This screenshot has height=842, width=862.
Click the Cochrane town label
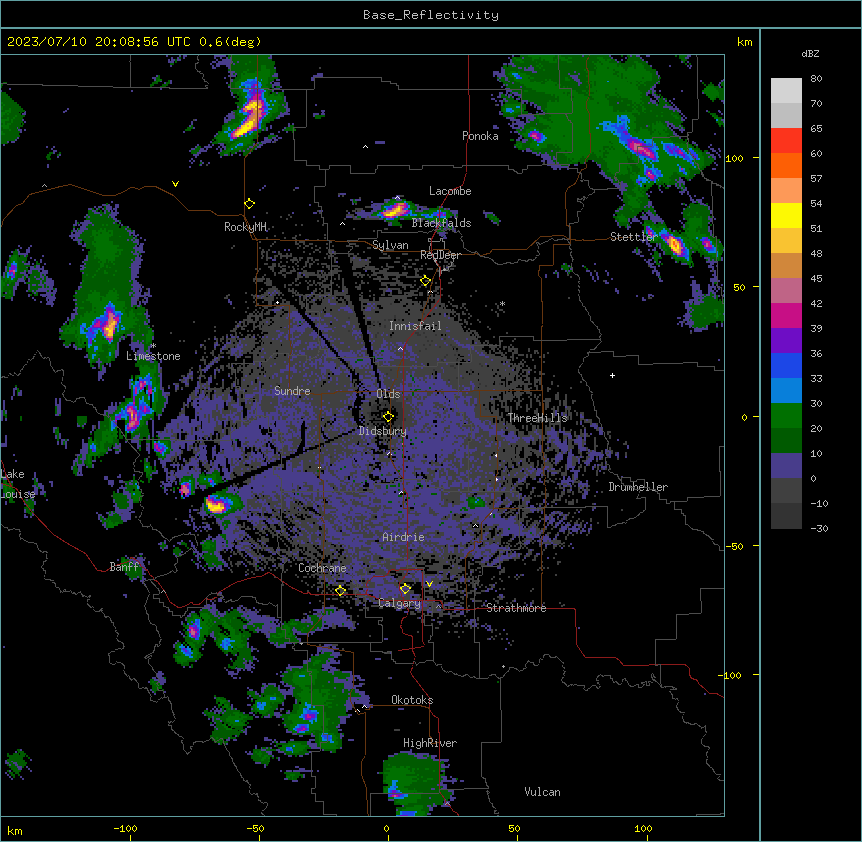tap(322, 568)
